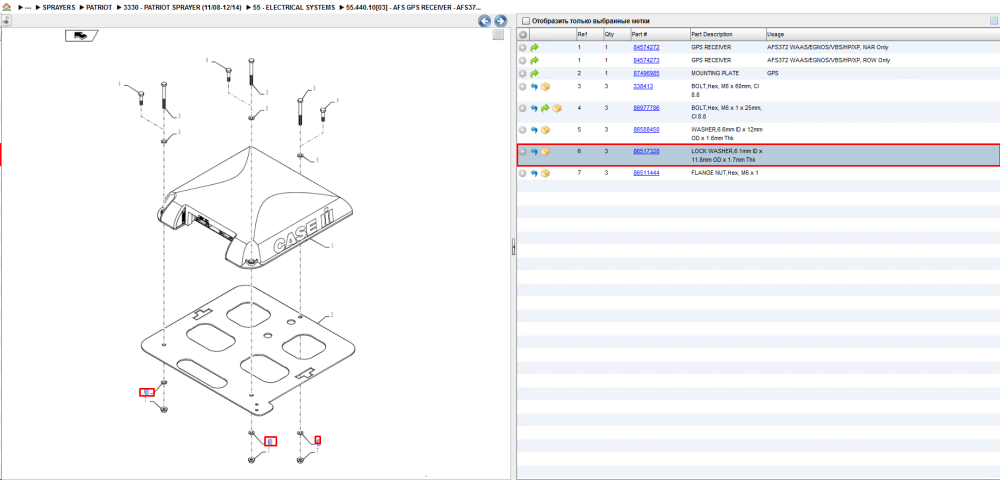Open part number link 338413
The height and width of the screenshot is (480, 1000).
pos(643,86)
